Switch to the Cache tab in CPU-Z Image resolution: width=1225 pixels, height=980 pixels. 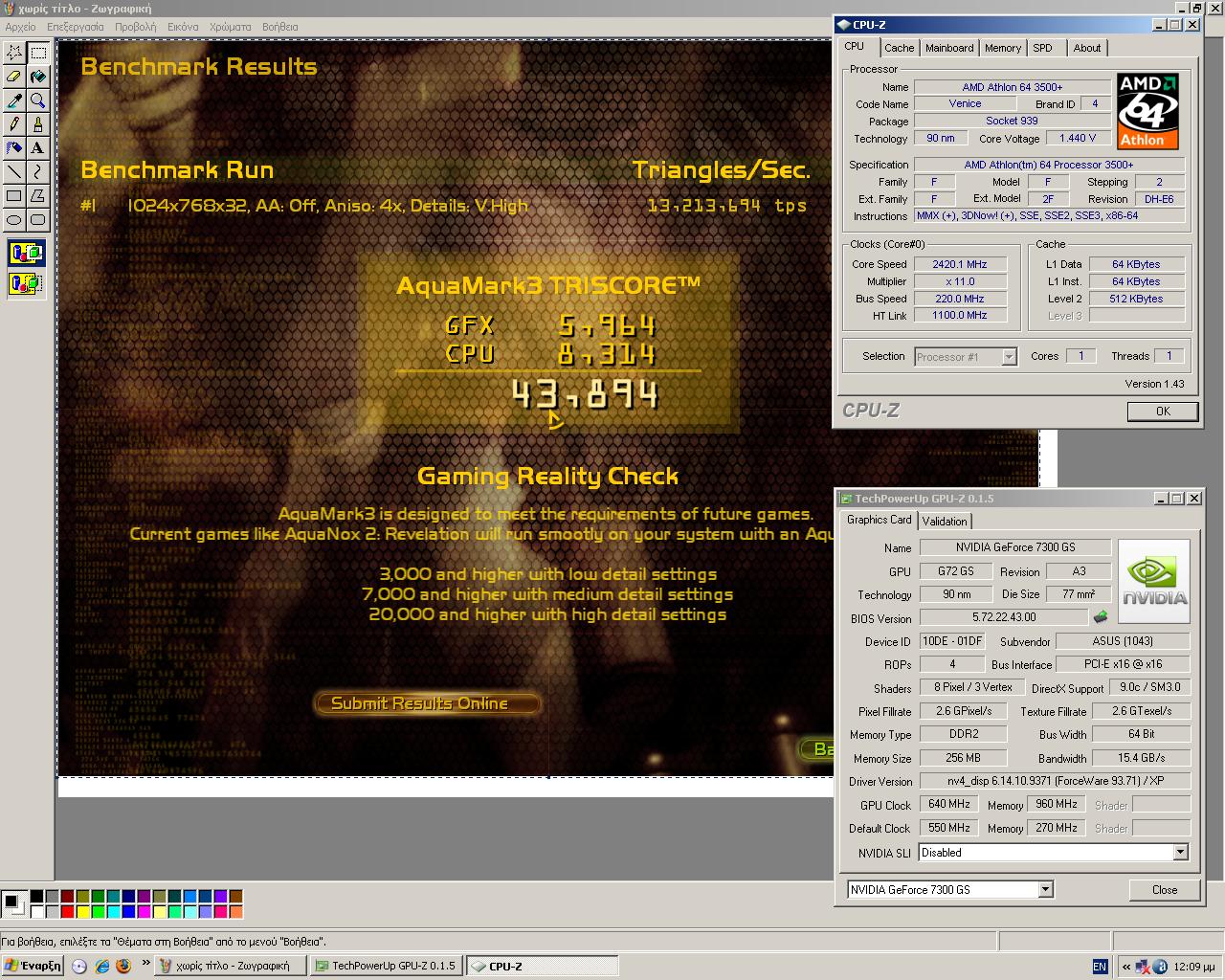click(899, 48)
